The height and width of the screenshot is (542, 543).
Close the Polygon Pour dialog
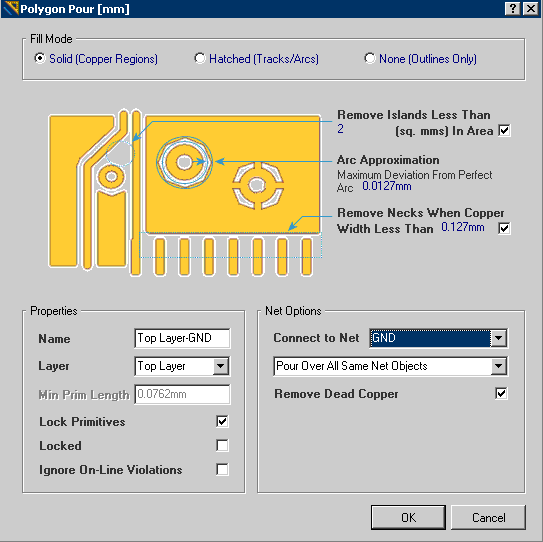[x=531, y=8]
